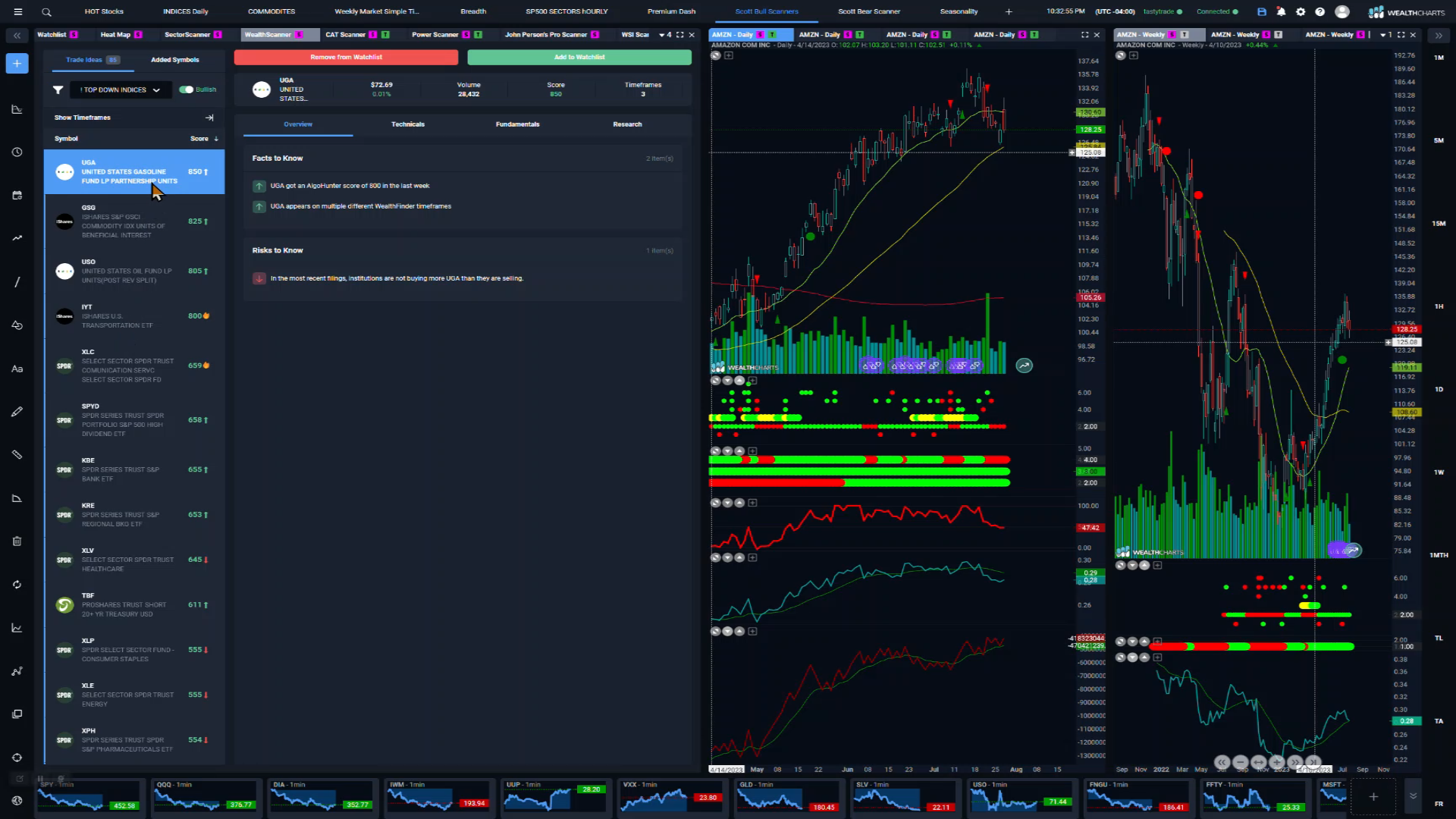The width and height of the screenshot is (1456, 819).
Task: Open the hamburger main menu
Action: 17,11
